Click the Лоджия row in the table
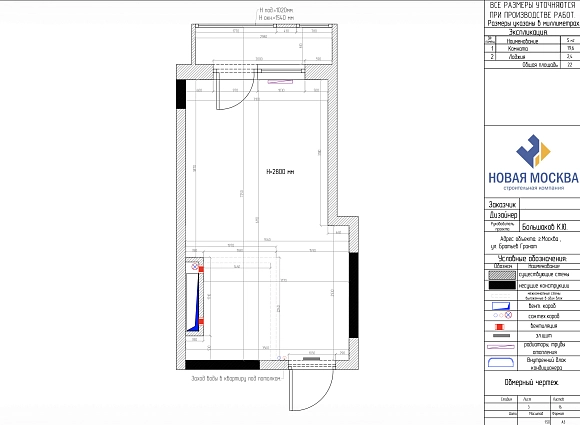 (x=532, y=57)
